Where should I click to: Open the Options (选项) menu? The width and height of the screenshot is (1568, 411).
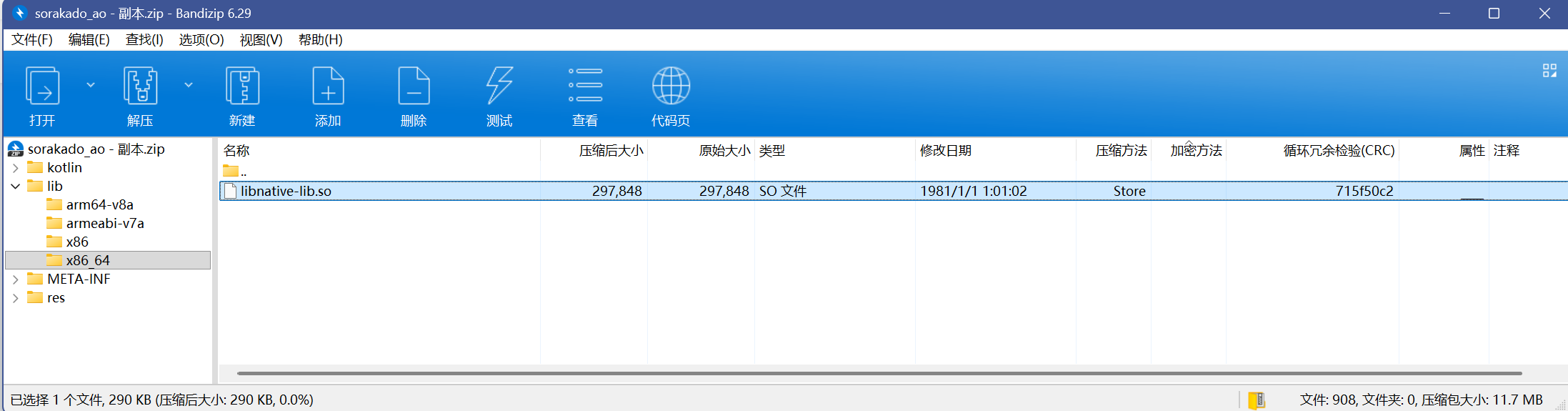pos(201,40)
